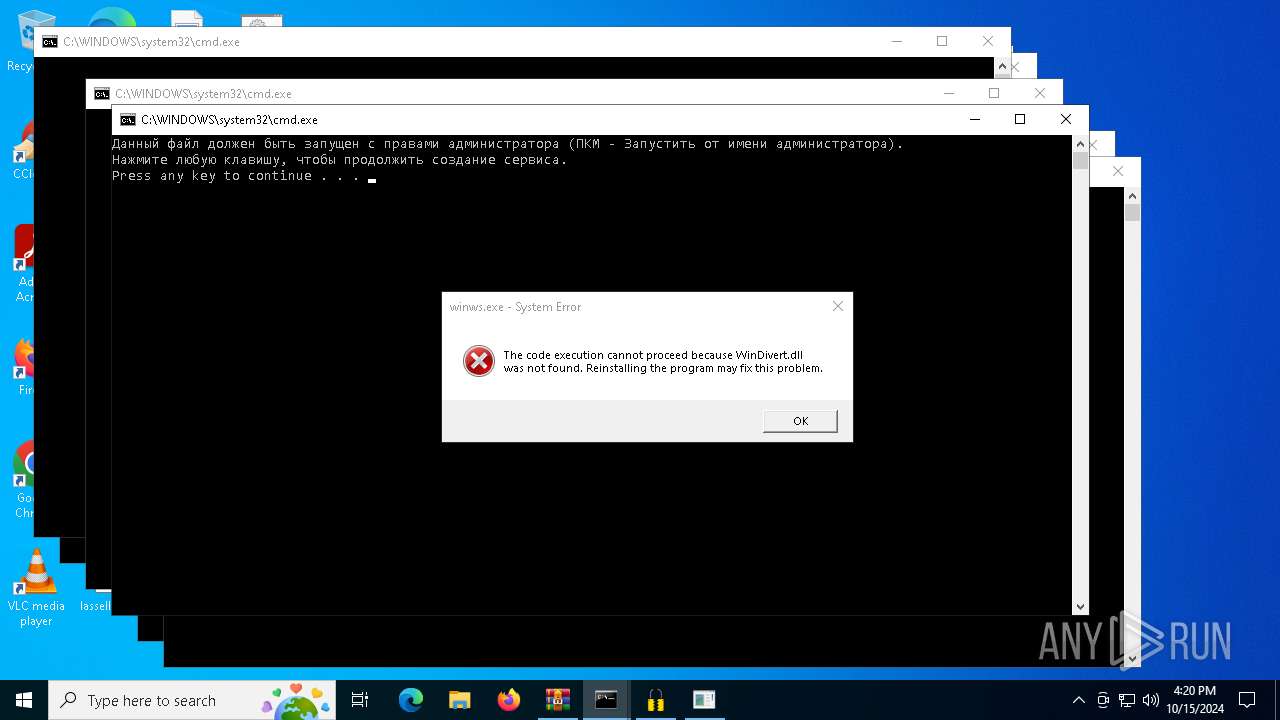The image size is (1280, 720).
Task: Click OK in the winws.exe error dialog
Action: pyautogui.click(x=800, y=421)
